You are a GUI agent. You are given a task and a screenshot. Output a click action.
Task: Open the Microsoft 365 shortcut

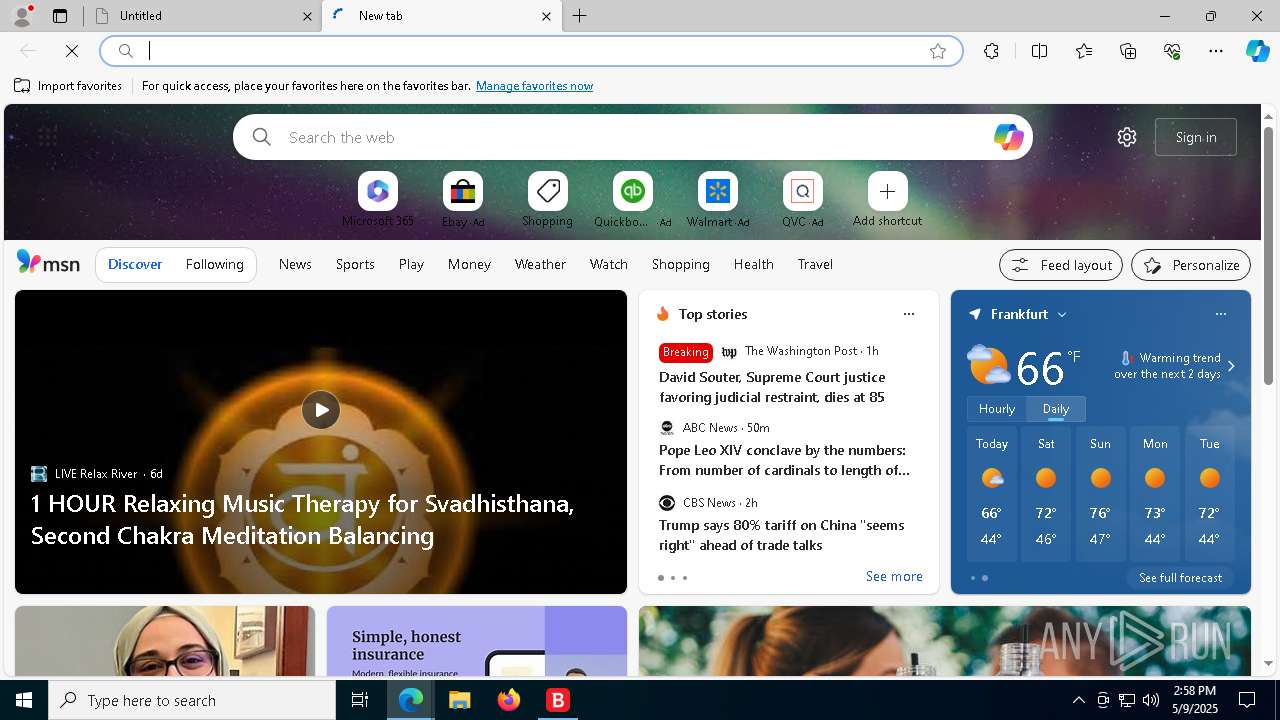pyautogui.click(x=378, y=199)
